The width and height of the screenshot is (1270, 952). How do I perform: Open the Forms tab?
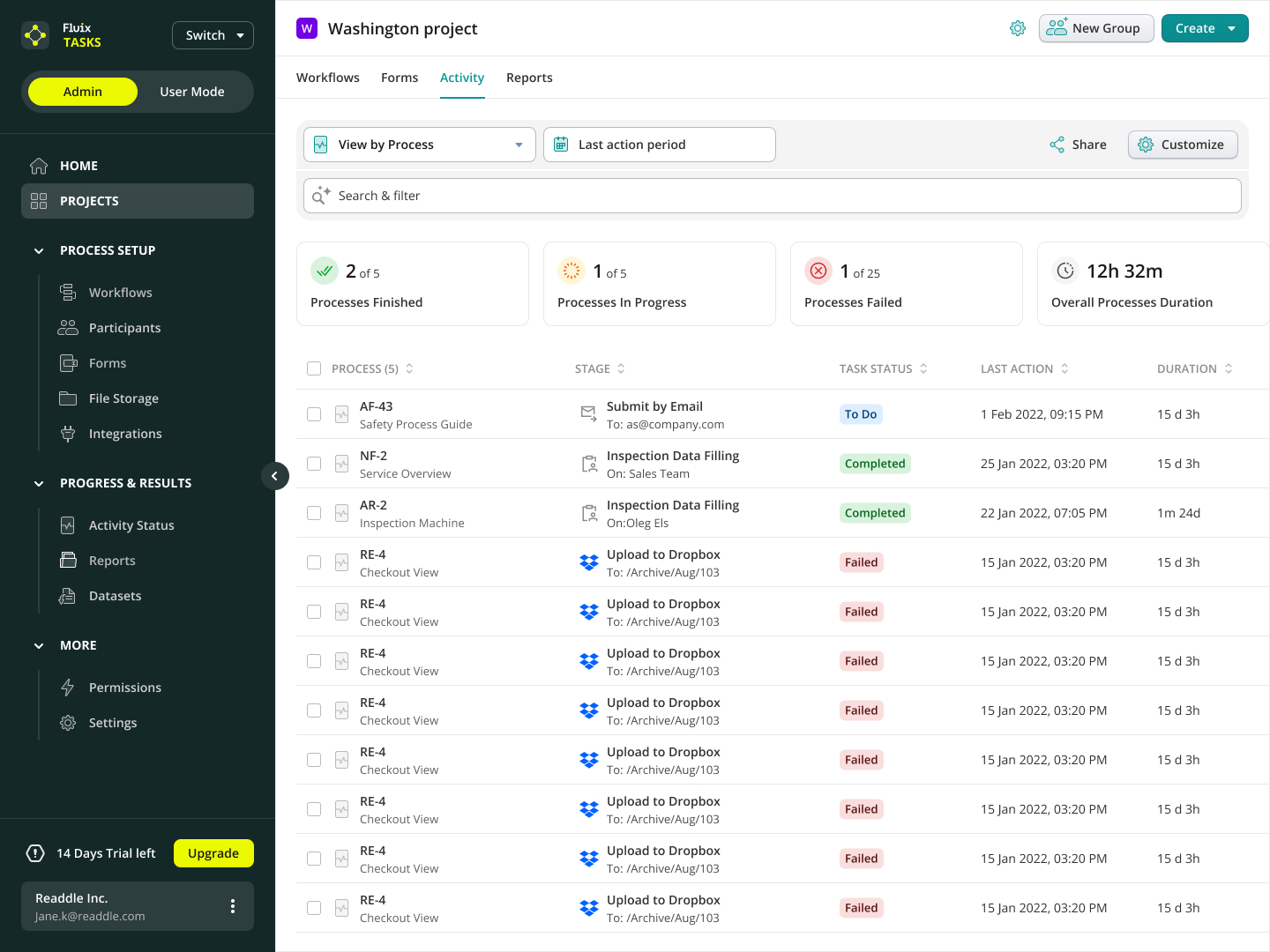point(400,78)
